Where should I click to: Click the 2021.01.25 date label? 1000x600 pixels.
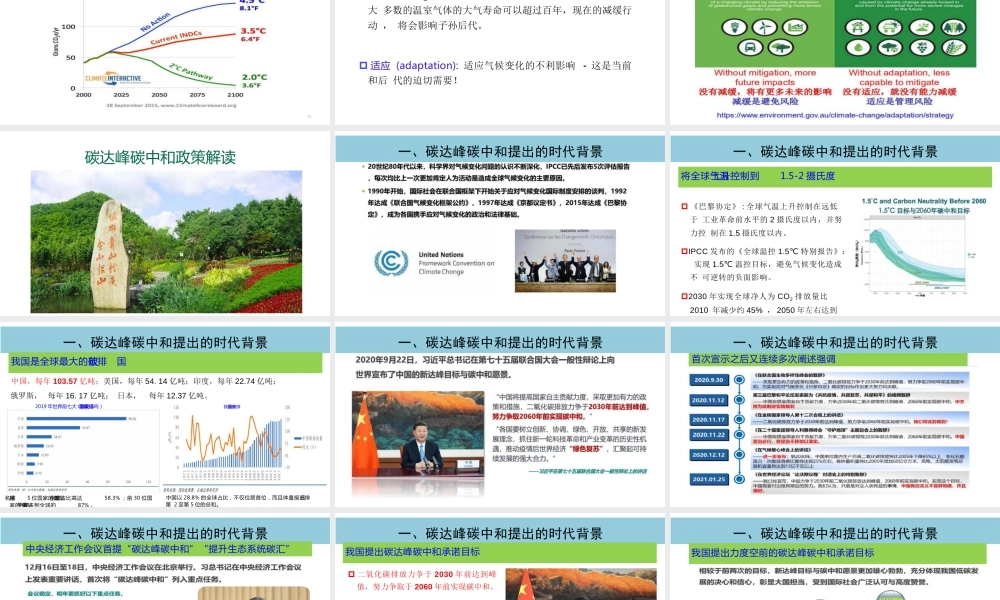point(709,479)
